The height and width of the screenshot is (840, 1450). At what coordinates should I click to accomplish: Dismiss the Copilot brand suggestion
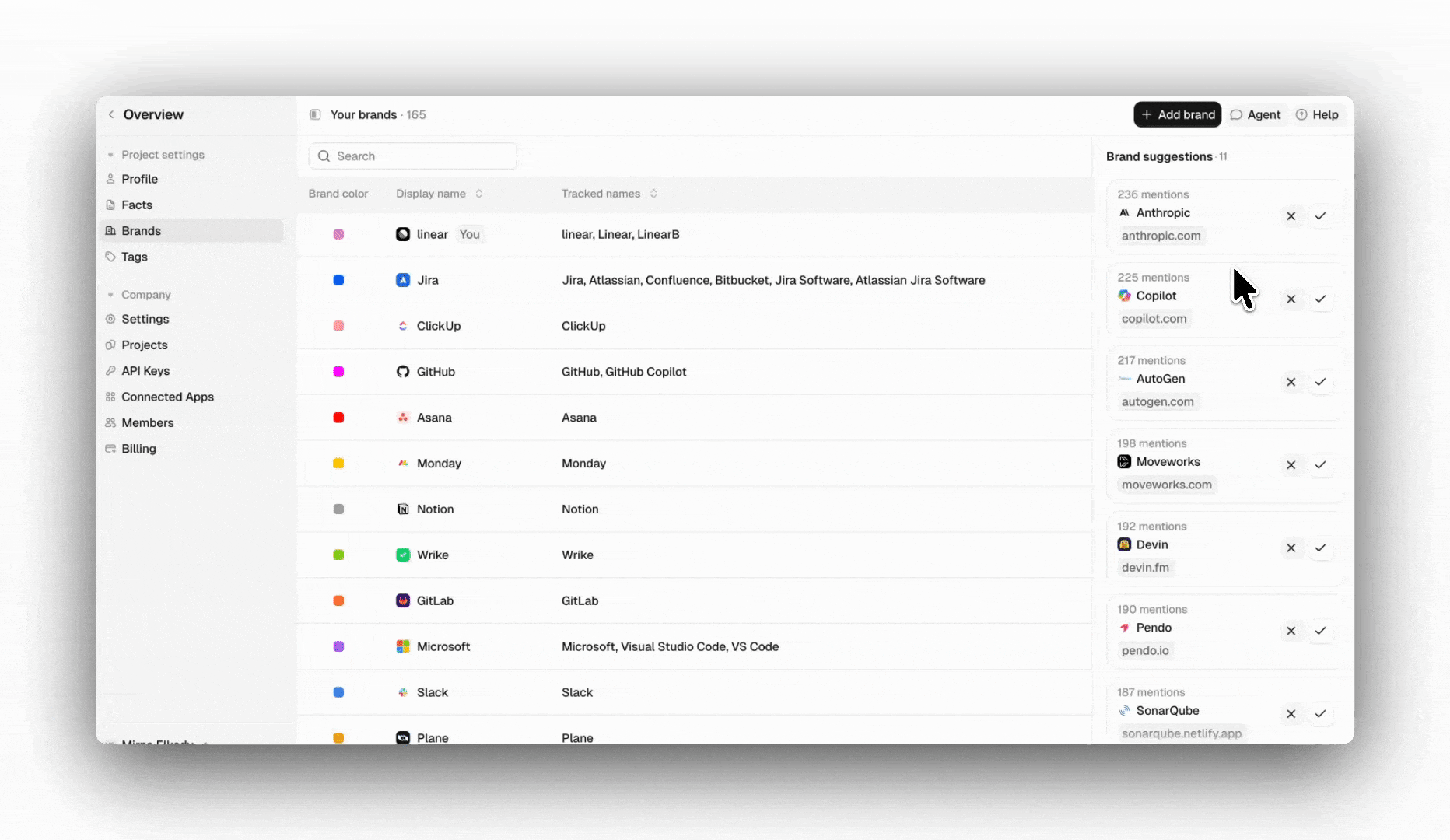tap(1291, 299)
